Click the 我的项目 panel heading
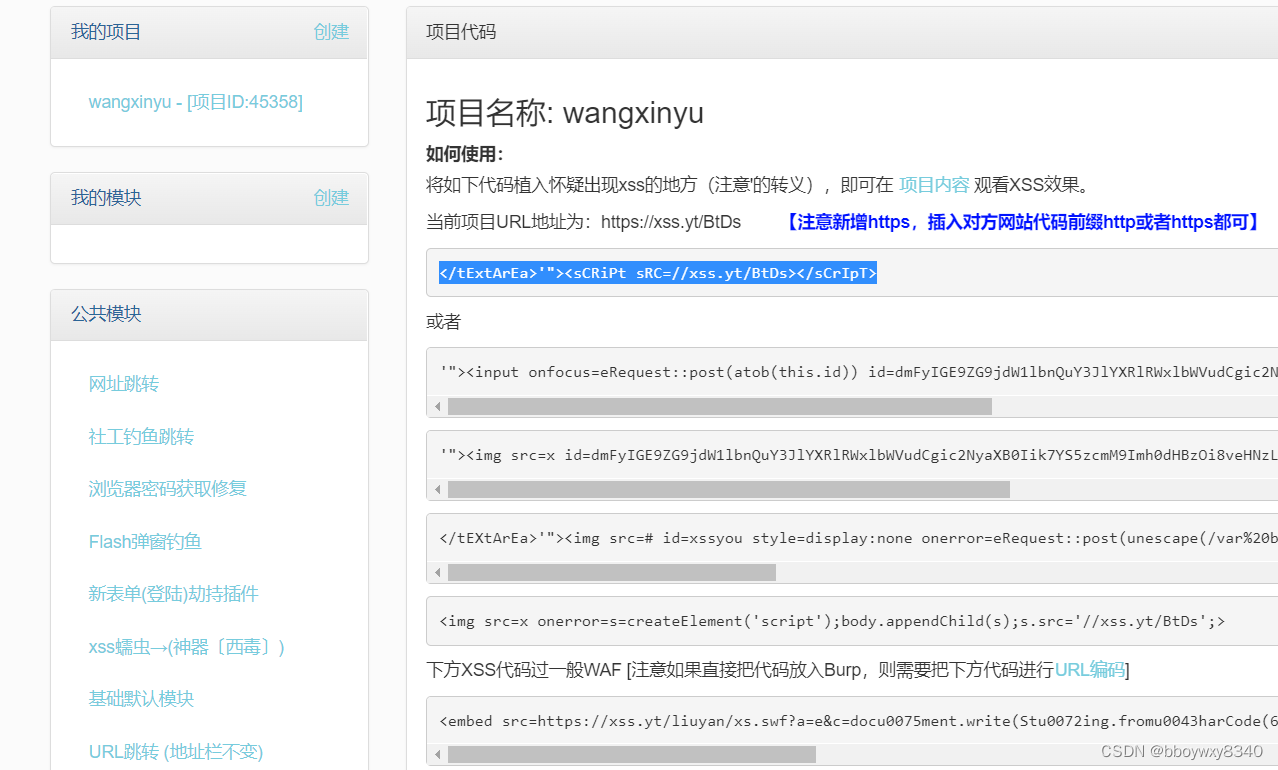 (106, 32)
